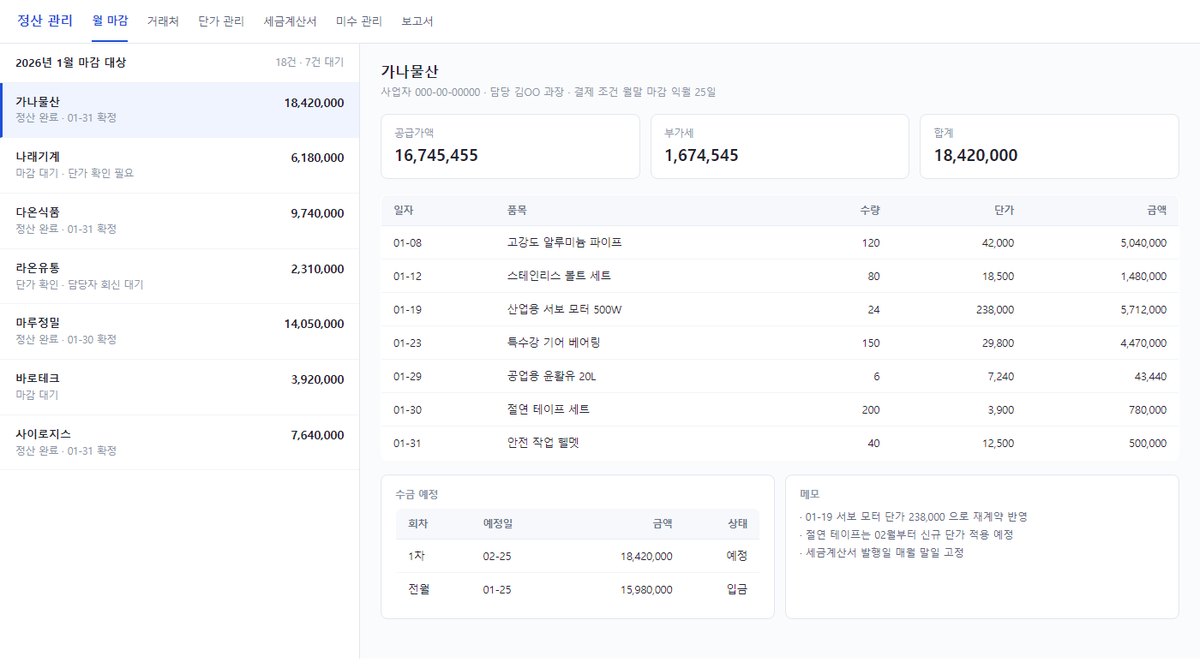Open the 월 마감 tab
The image size is (1200, 668).
click(x=109, y=21)
